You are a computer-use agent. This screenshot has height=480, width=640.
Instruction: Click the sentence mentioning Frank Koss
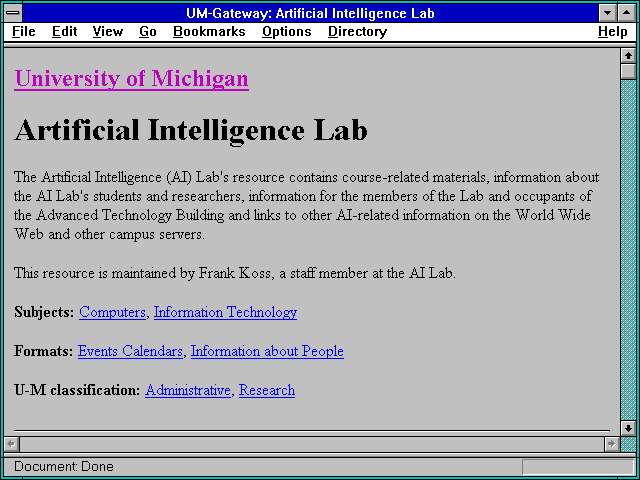click(x=235, y=273)
